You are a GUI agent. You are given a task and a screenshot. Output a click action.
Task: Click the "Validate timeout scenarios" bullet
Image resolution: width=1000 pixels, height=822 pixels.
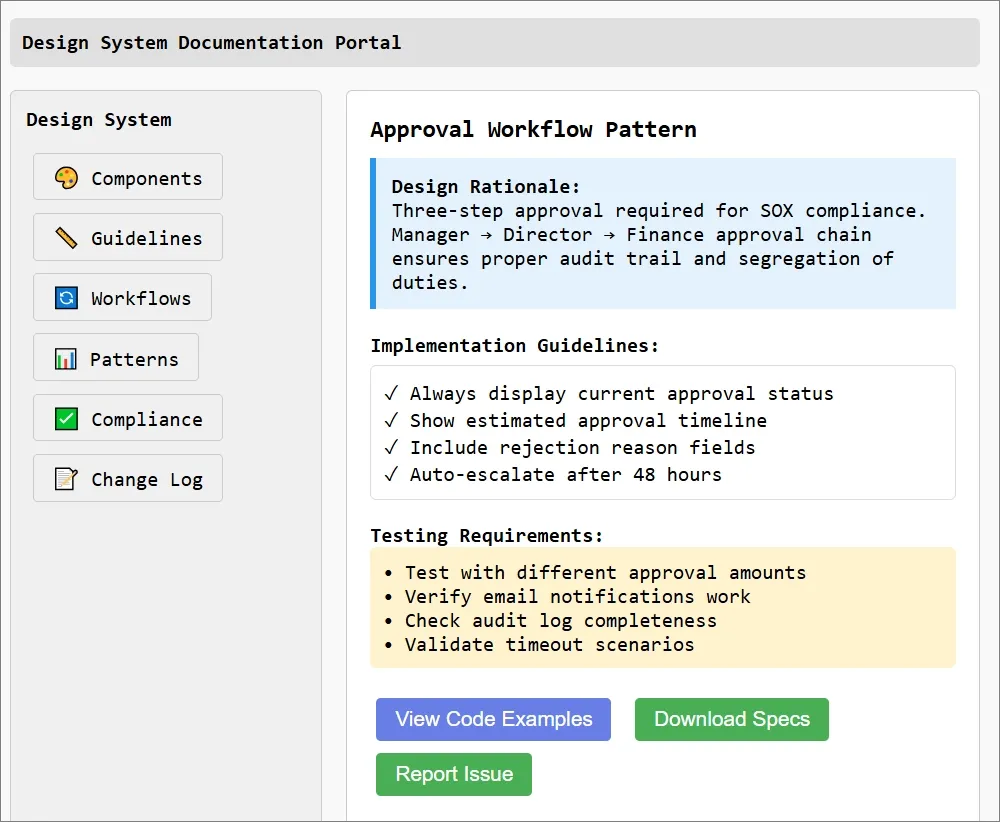tap(548, 645)
